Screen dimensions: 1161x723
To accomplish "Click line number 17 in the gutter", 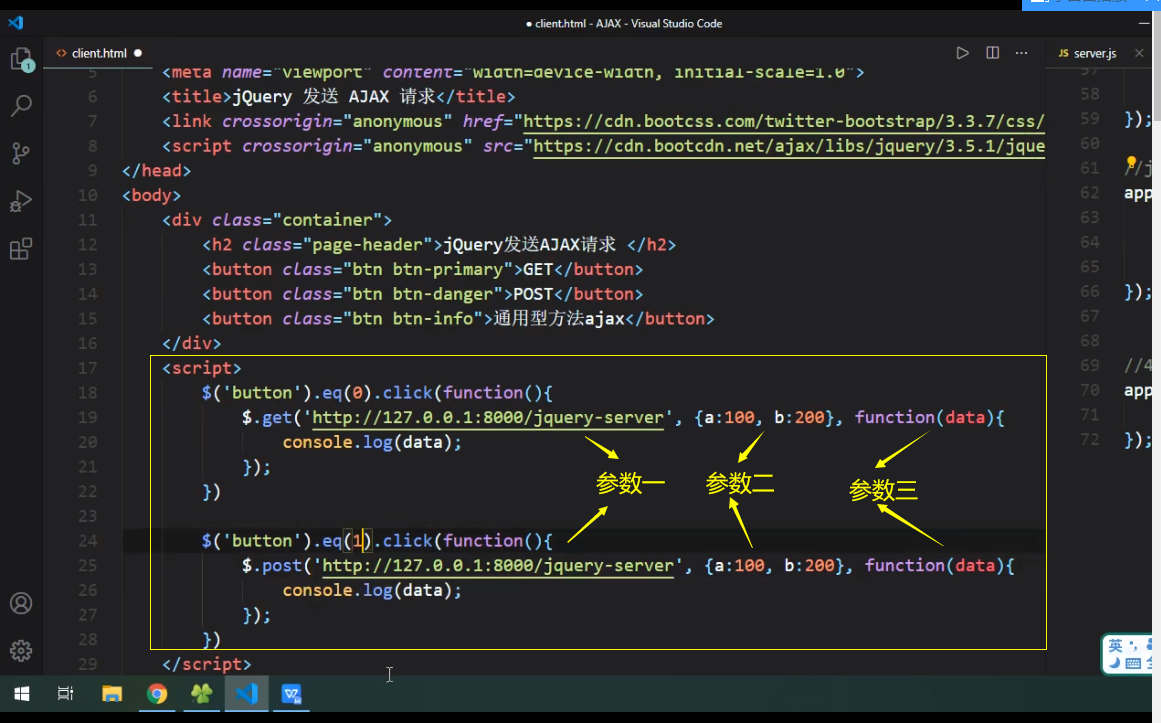I will [87, 368].
